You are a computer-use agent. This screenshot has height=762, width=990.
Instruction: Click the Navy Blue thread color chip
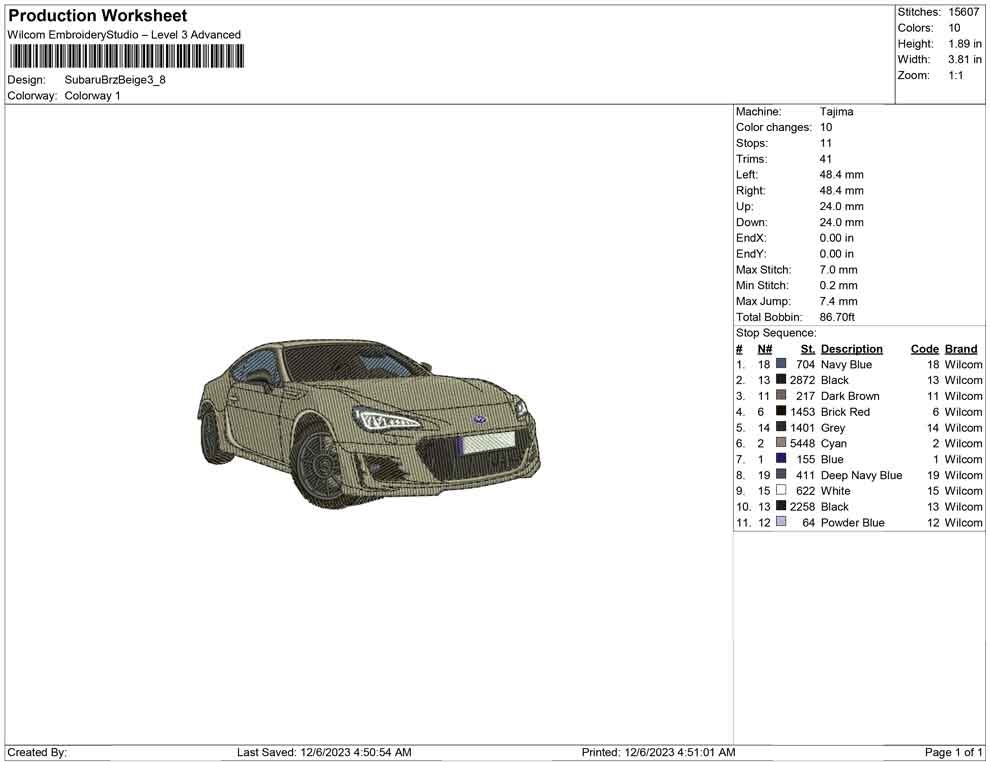pos(779,364)
